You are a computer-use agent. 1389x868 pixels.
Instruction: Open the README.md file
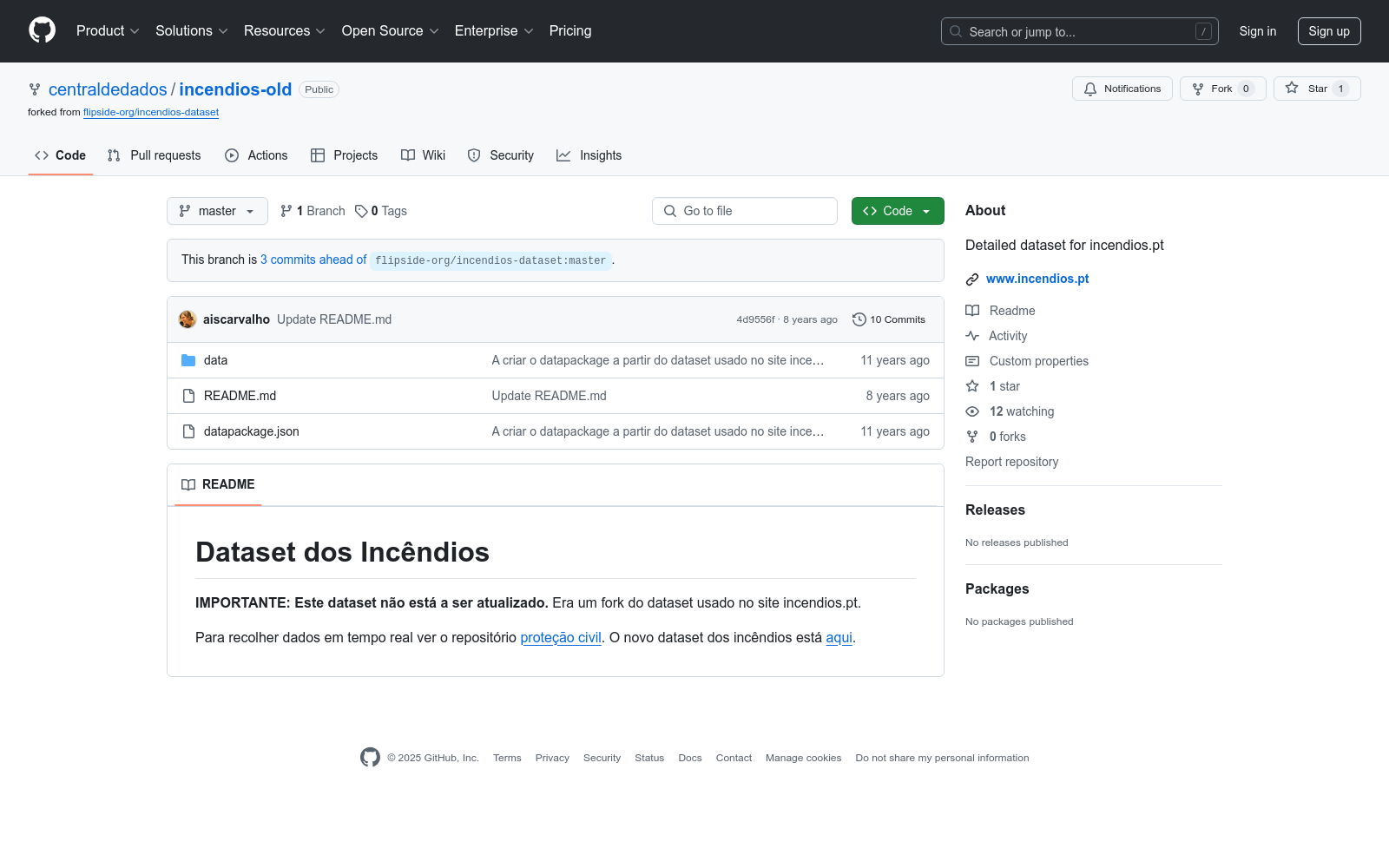(240, 396)
